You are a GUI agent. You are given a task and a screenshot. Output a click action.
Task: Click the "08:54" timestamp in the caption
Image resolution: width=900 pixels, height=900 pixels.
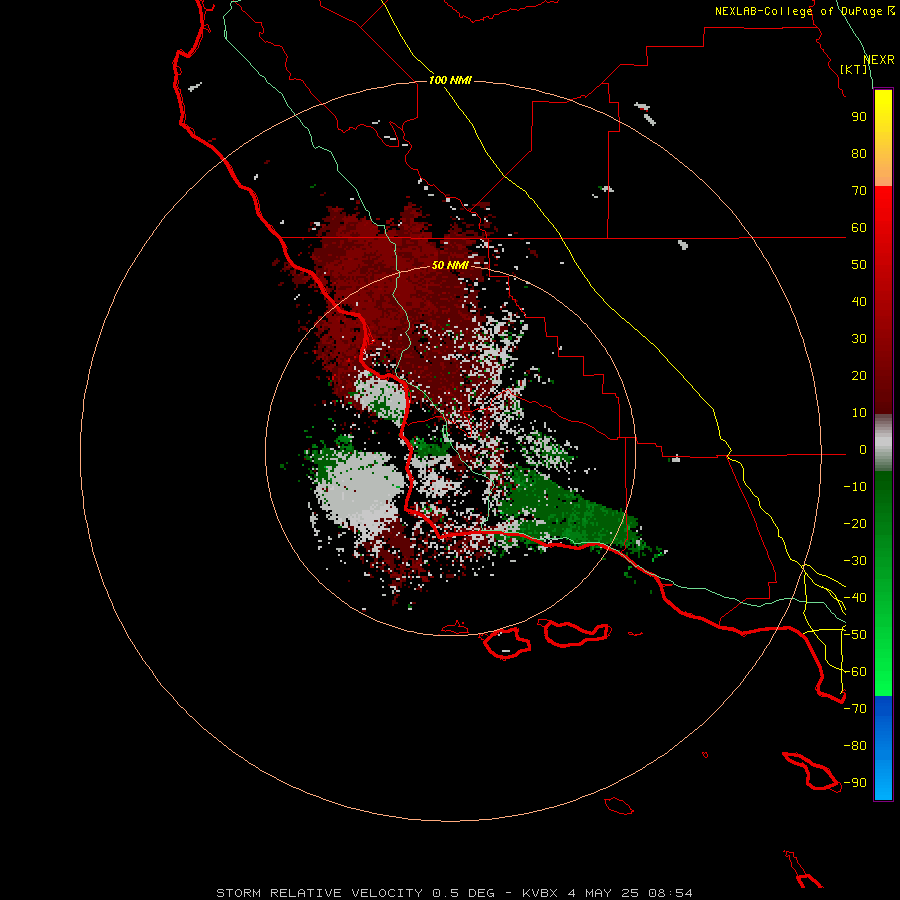[670, 893]
